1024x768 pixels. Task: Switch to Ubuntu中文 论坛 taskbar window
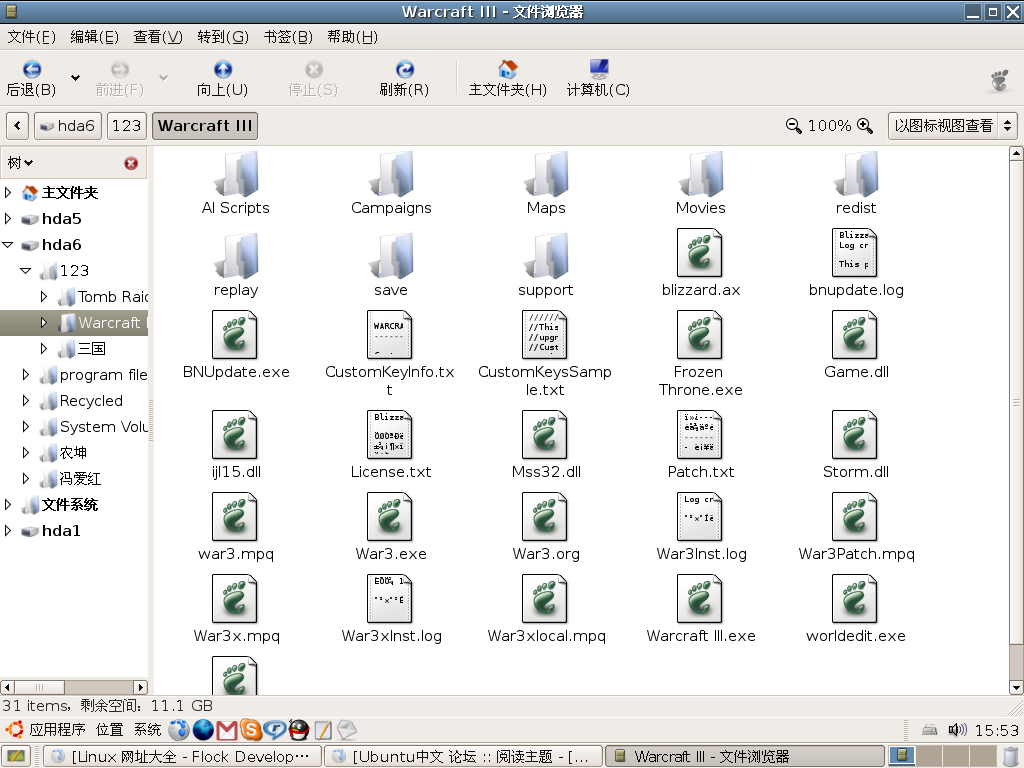pos(462,756)
